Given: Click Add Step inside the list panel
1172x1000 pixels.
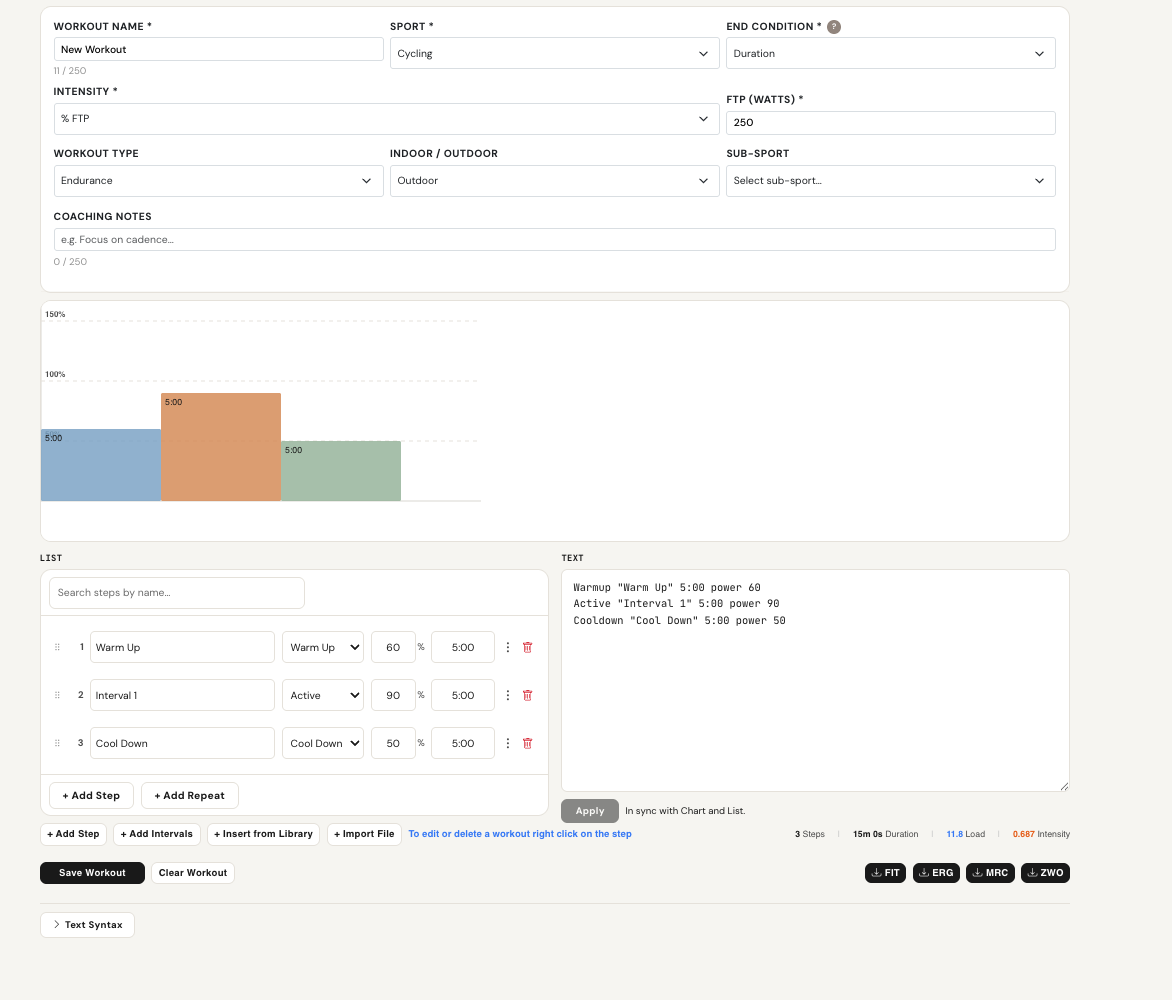Looking at the screenshot, I should coord(91,795).
